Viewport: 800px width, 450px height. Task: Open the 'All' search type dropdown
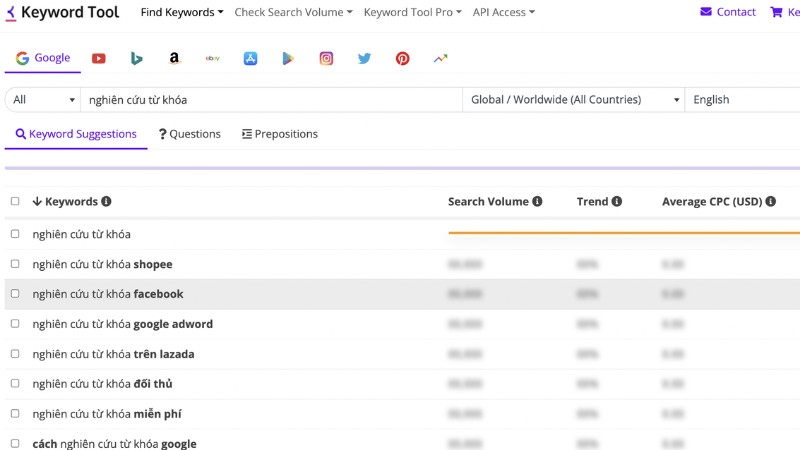coord(43,99)
